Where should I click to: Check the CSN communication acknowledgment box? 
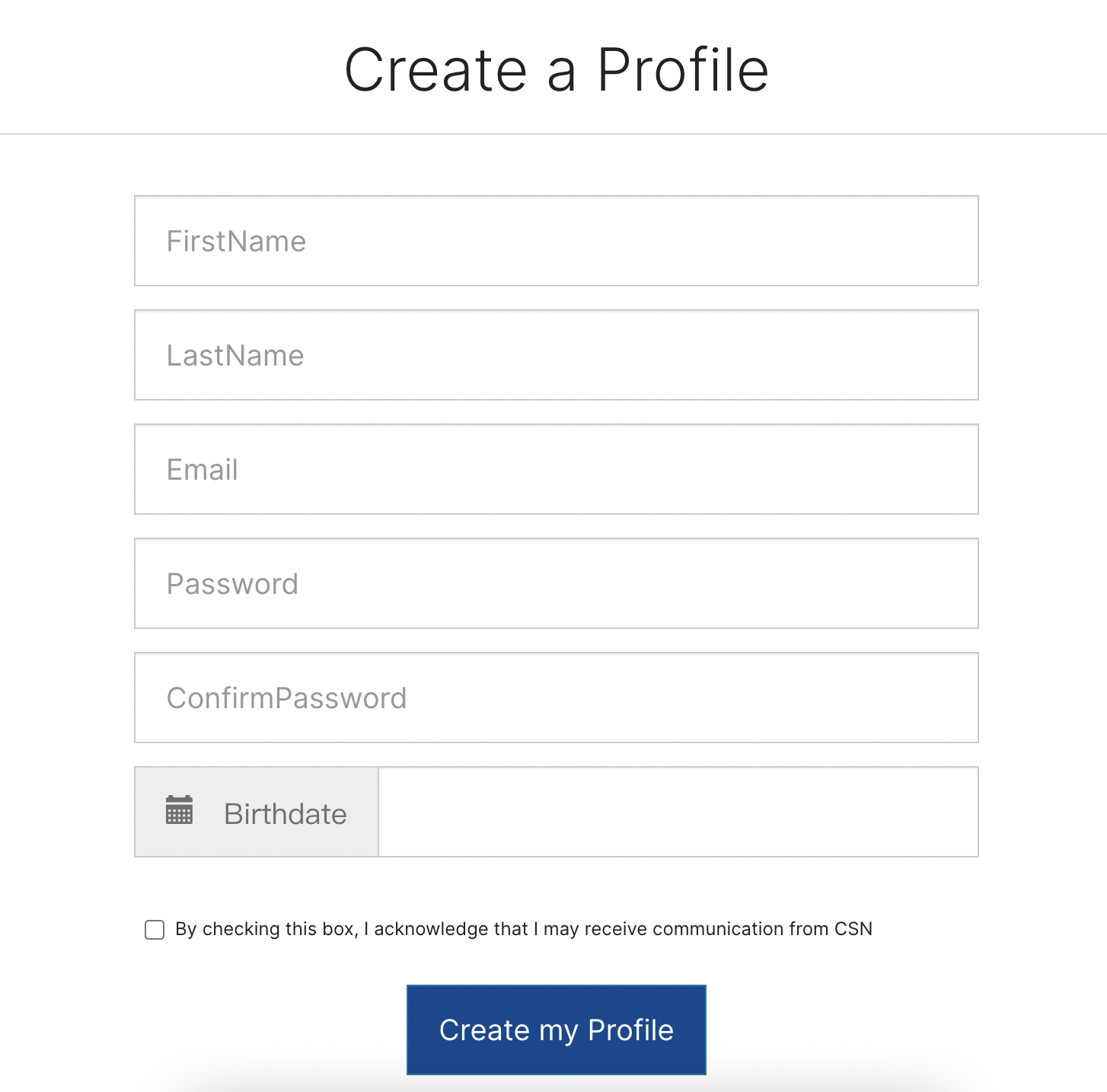pos(155,930)
